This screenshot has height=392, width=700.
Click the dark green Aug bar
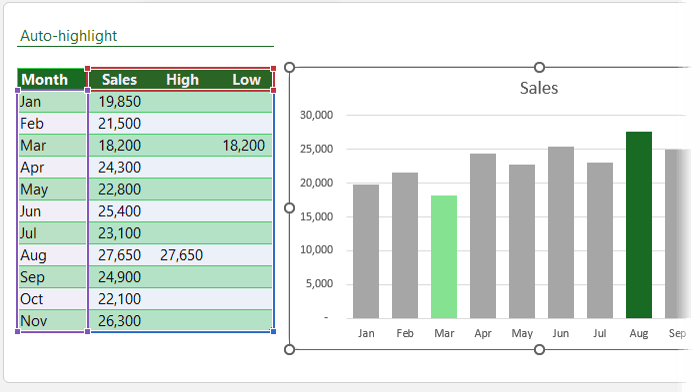(639, 225)
